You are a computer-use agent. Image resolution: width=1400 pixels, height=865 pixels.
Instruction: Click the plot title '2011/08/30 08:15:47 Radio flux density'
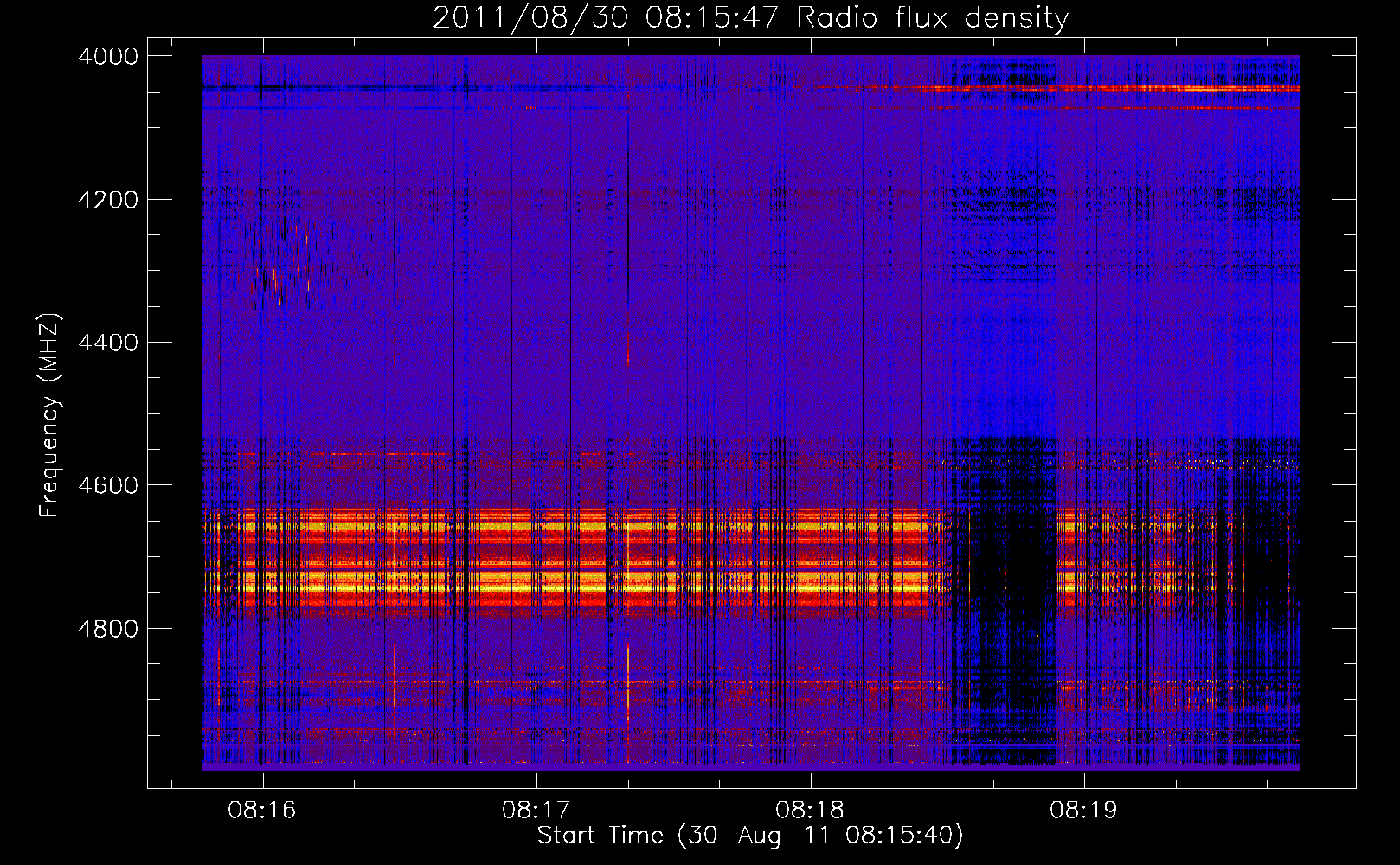[750, 18]
